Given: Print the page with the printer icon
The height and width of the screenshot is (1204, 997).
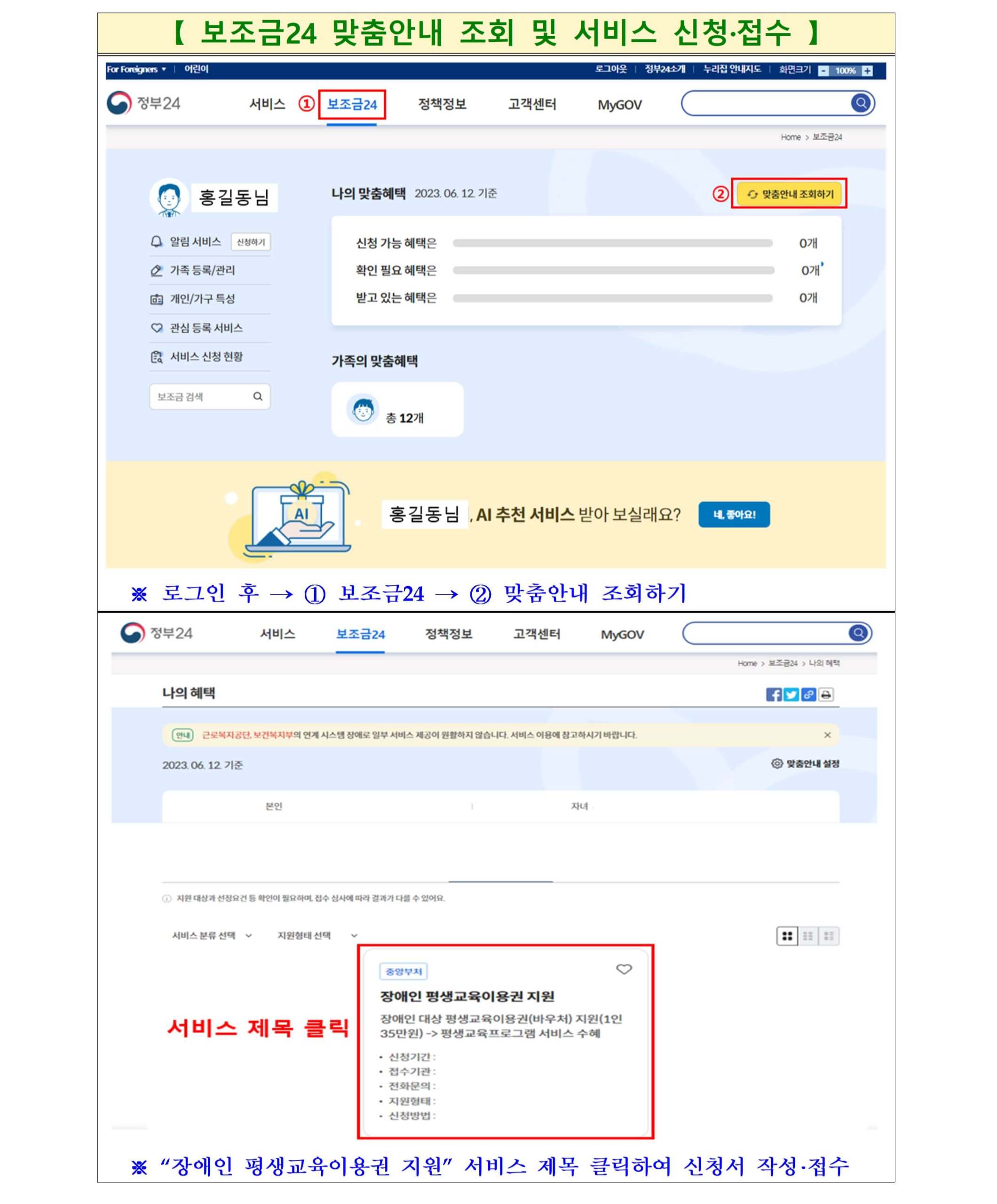Looking at the screenshot, I should click(825, 694).
